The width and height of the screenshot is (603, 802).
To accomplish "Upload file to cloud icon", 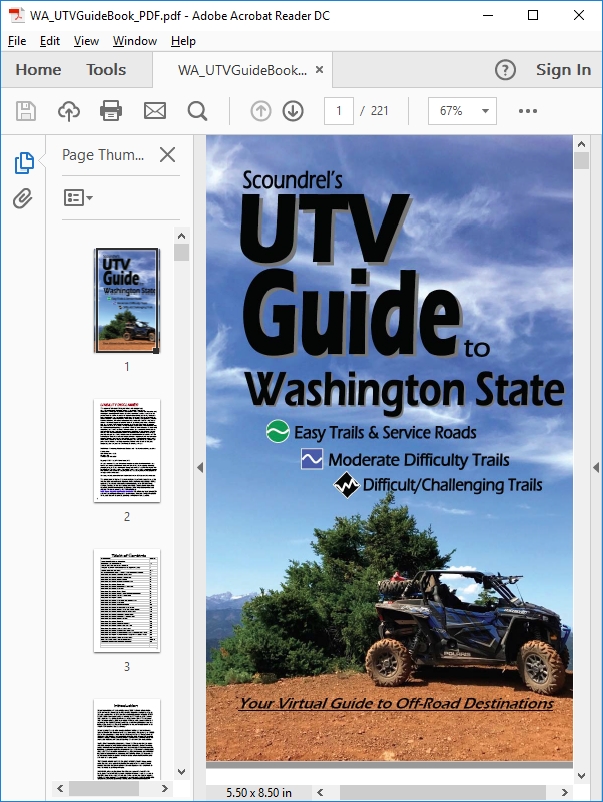I will click(69, 110).
